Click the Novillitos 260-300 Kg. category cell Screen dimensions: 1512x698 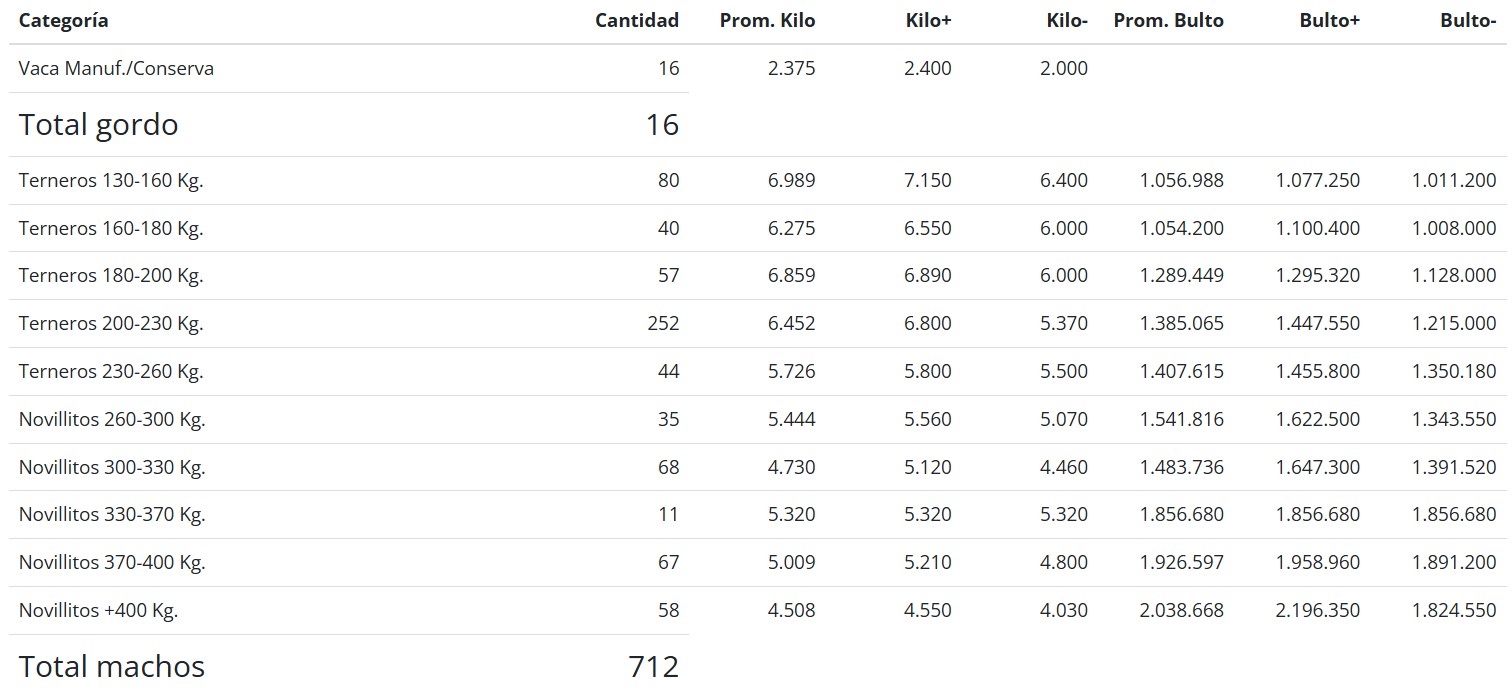pos(112,420)
